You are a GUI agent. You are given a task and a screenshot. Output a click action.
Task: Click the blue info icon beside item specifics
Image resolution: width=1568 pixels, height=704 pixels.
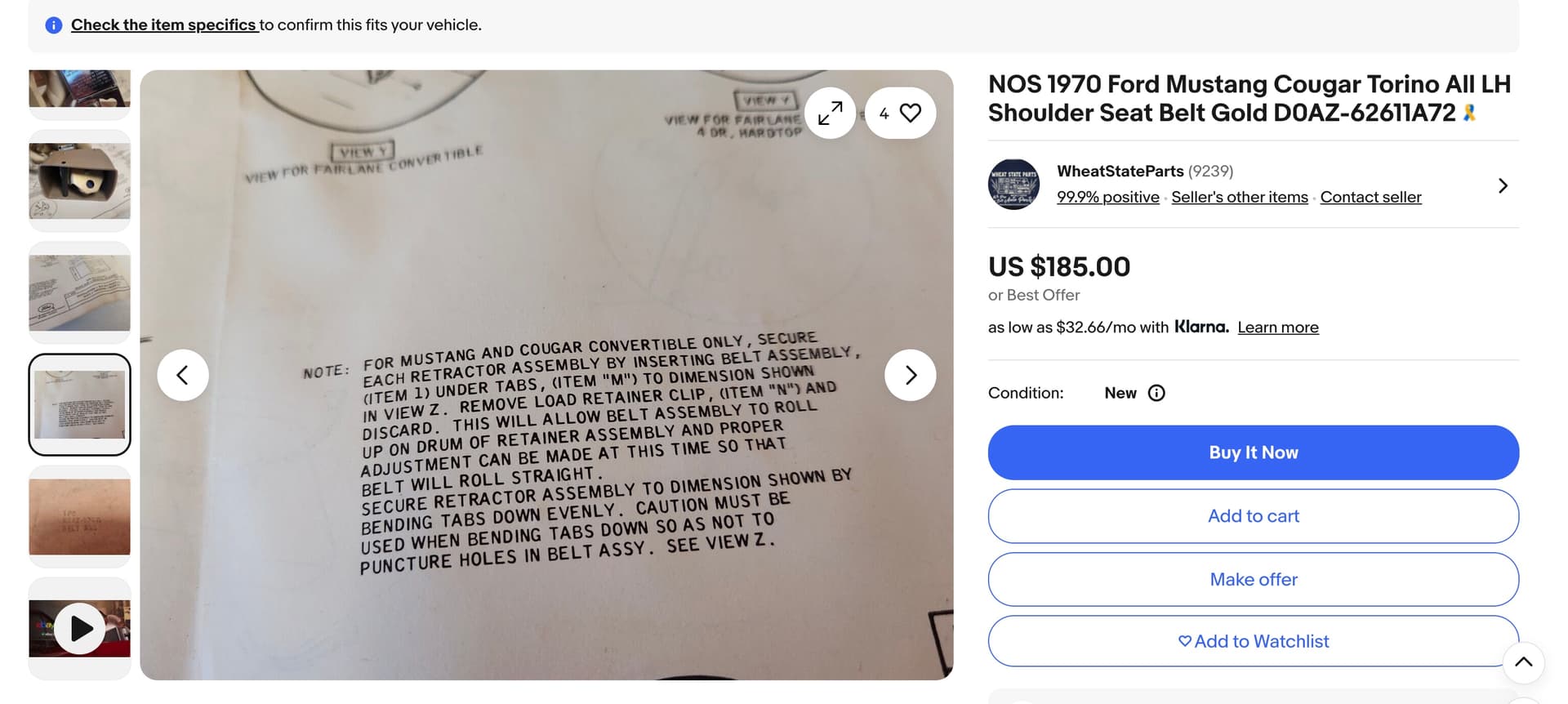[x=54, y=25]
